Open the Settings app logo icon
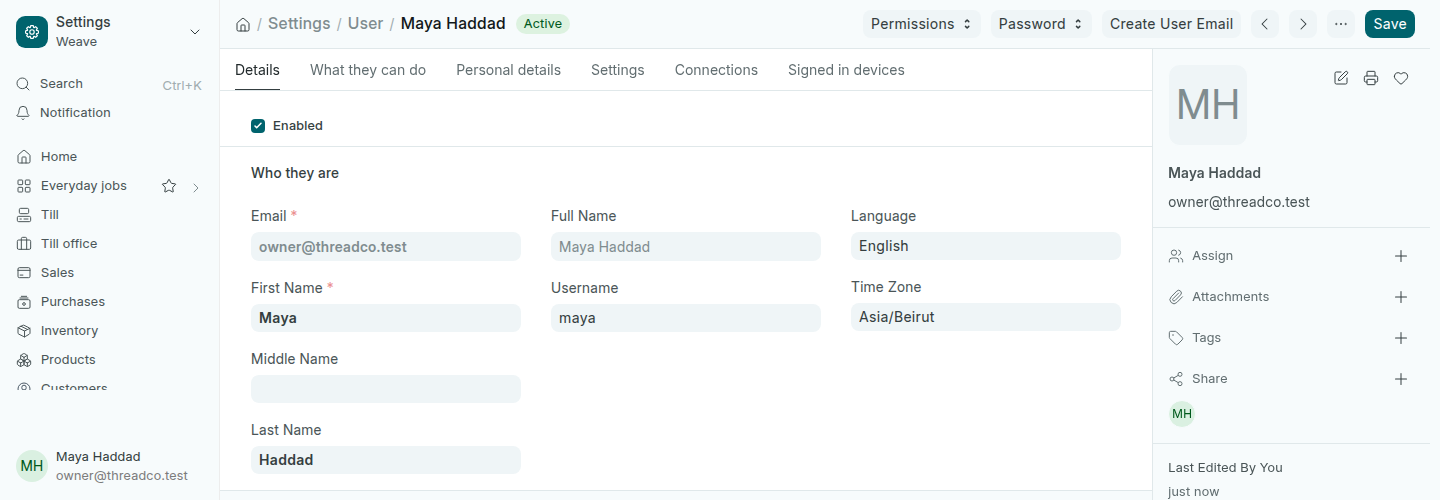 (32, 32)
